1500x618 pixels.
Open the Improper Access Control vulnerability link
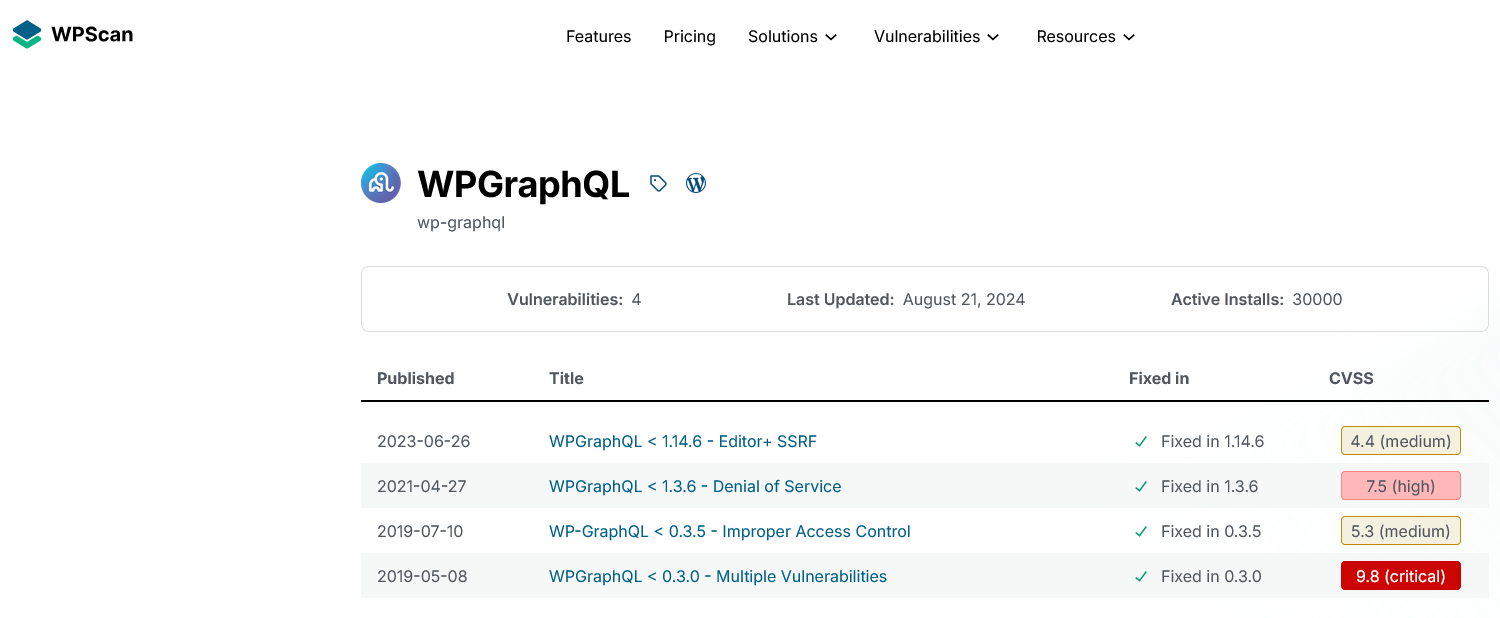(730, 531)
